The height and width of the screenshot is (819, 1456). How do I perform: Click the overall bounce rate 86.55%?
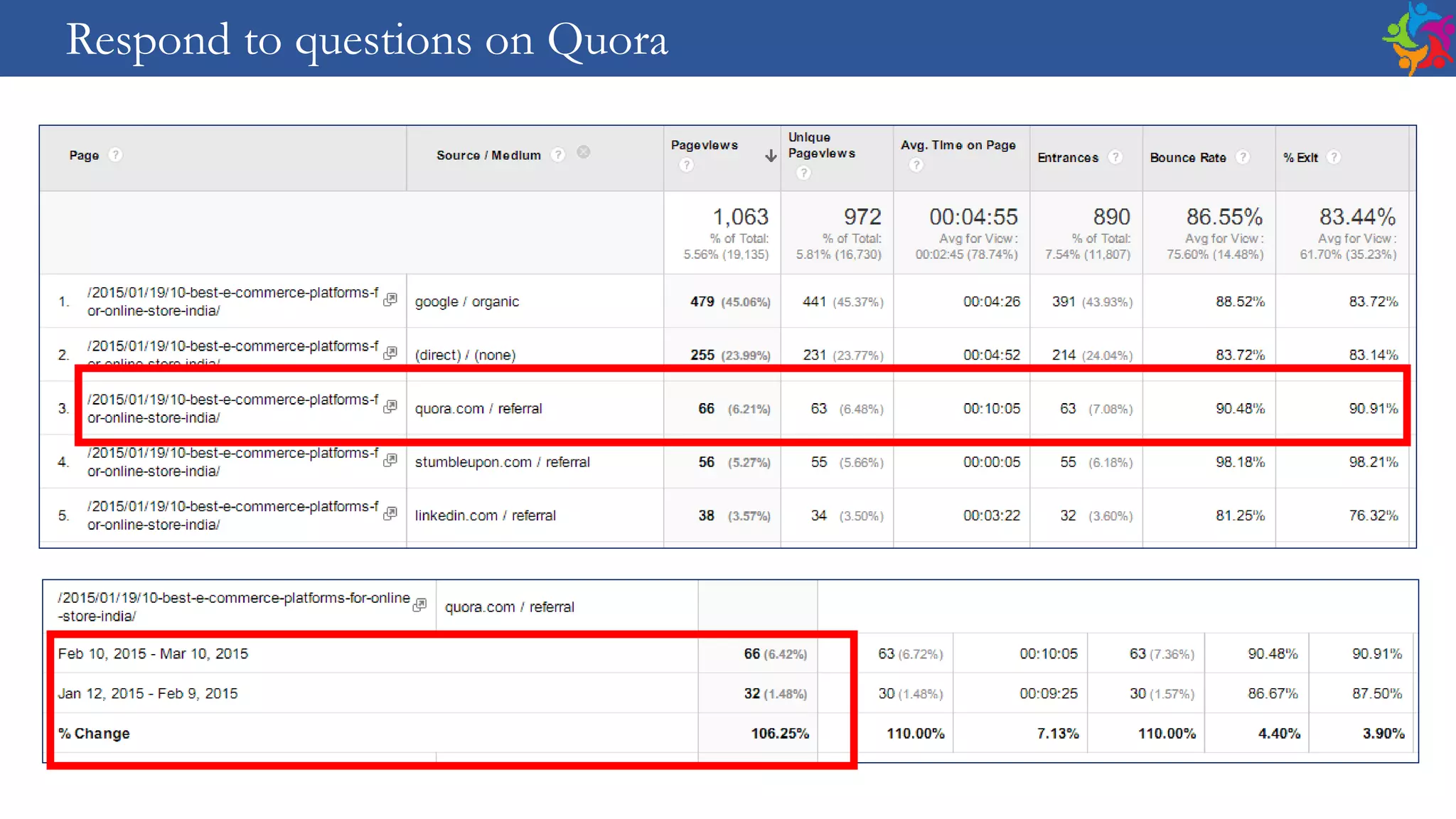point(1224,217)
